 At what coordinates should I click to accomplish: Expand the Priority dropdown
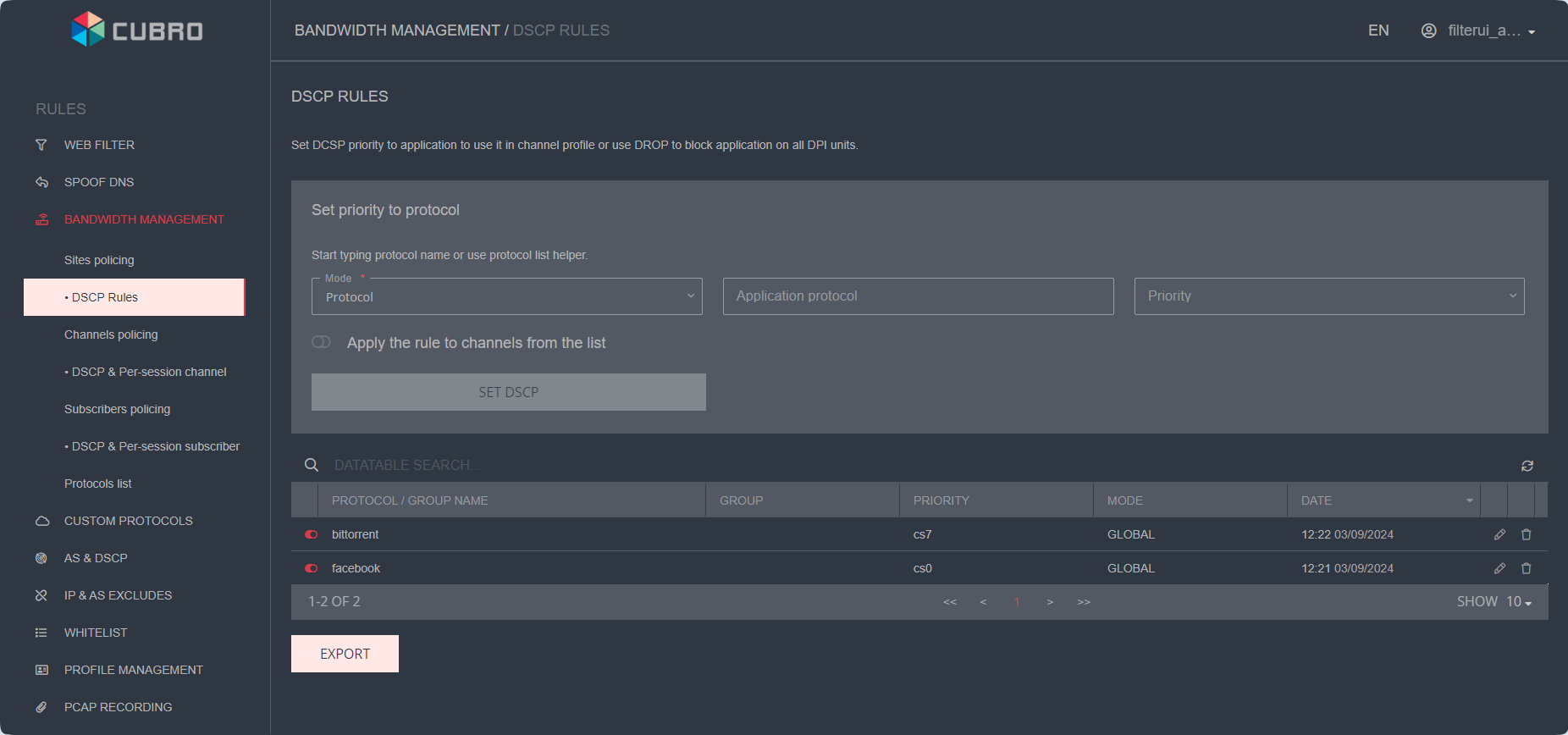[1328, 296]
